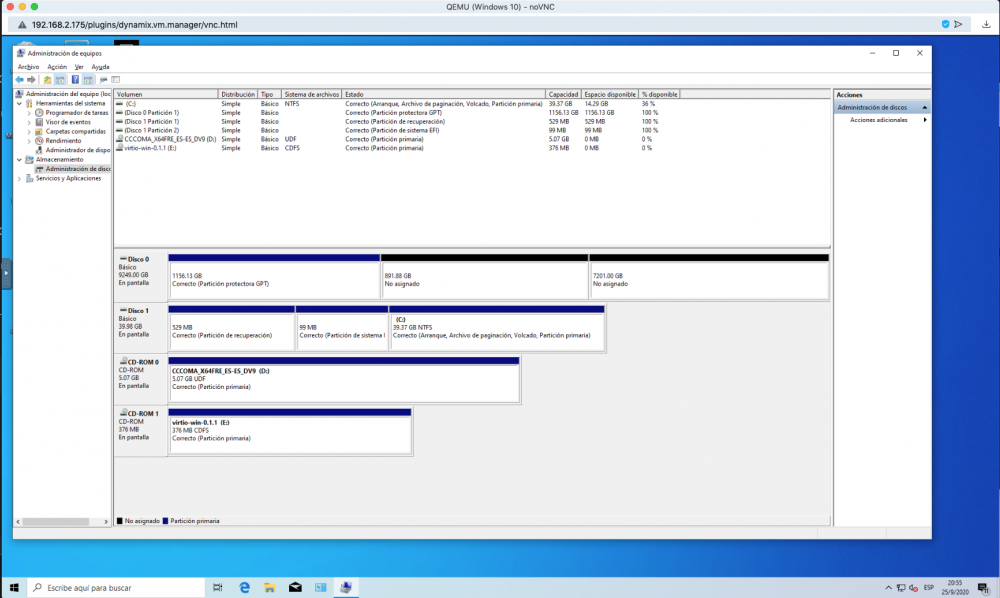The height and width of the screenshot is (598, 1000).
Task: Show hidden system tray icons chevron
Action: click(888, 588)
